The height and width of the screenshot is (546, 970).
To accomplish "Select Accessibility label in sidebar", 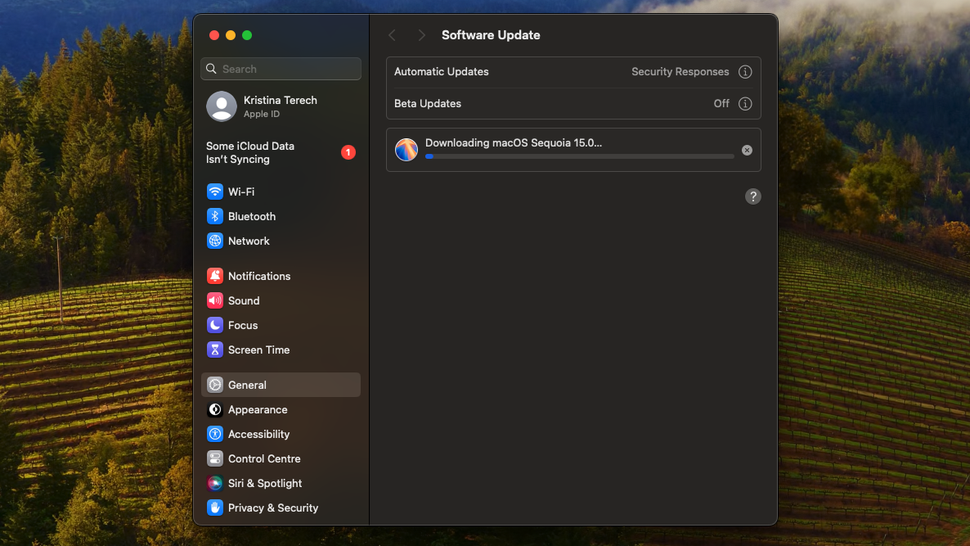I will pyautogui.click(x=259, y=434).
